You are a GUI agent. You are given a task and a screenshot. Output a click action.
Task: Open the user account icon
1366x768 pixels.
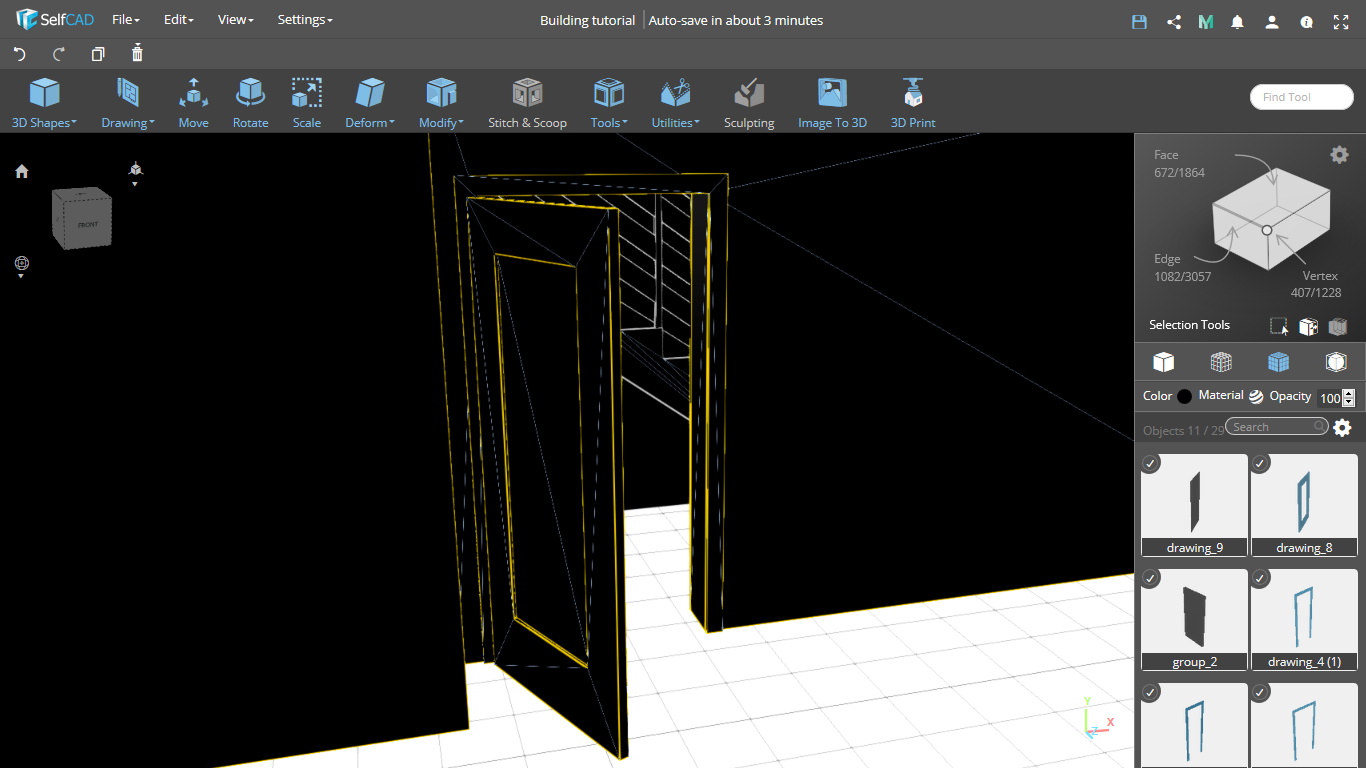tap(1272, 21)
